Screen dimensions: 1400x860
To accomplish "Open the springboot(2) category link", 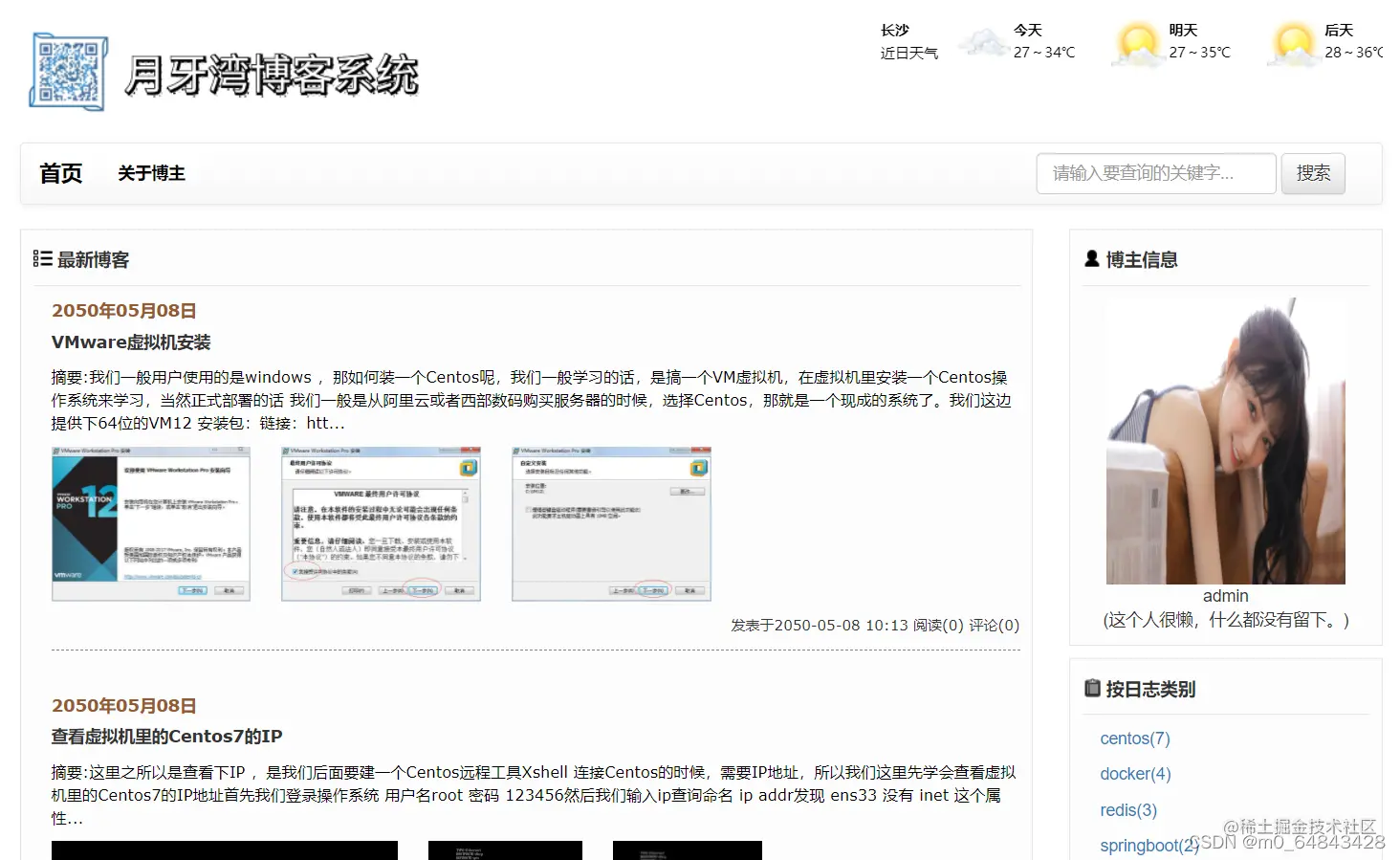I will point(1148,845).
